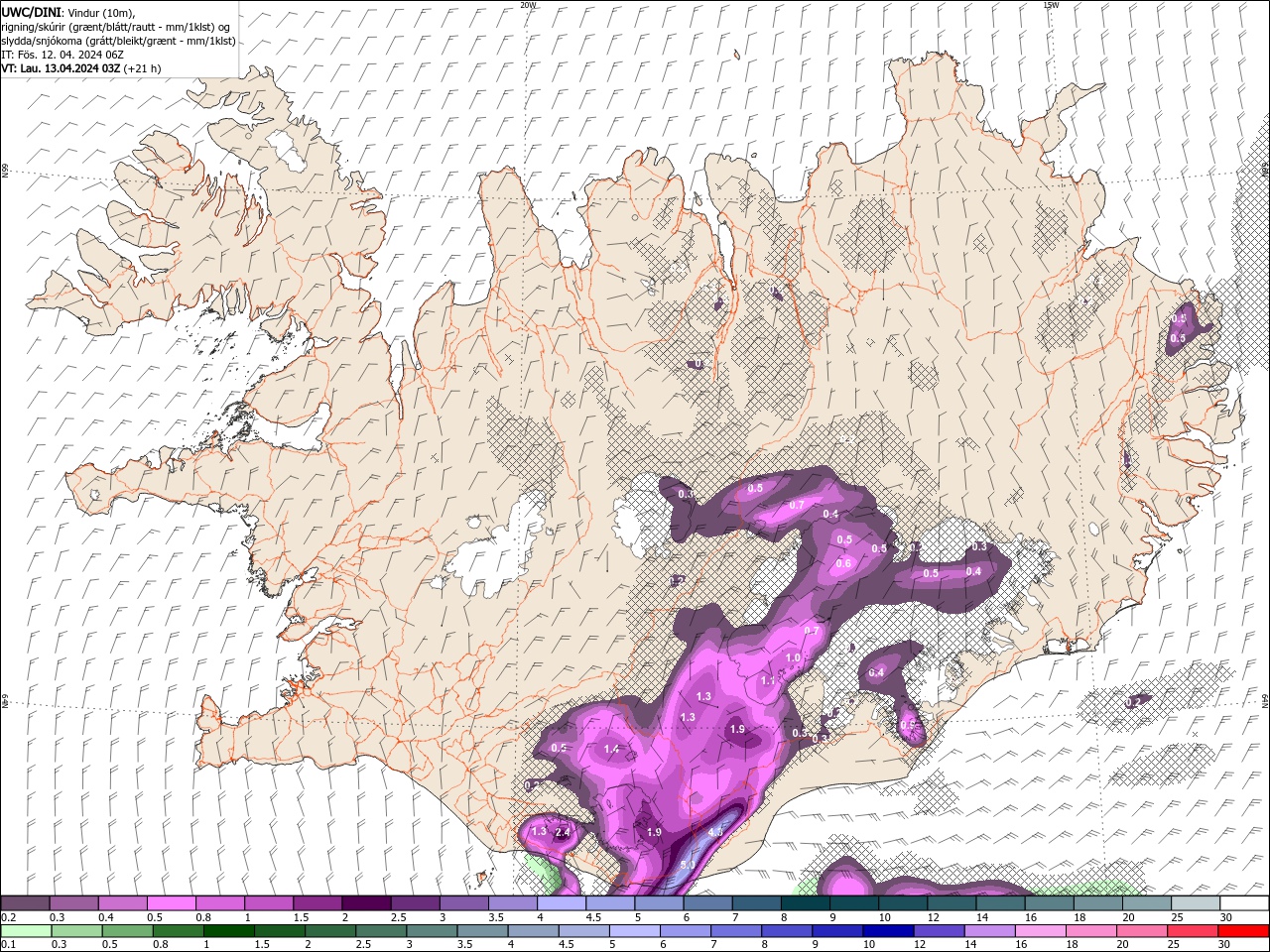Select red swatch labeled 30 in rain legend
This screenshot has width=1270, height=952.
coord(1244,931)
